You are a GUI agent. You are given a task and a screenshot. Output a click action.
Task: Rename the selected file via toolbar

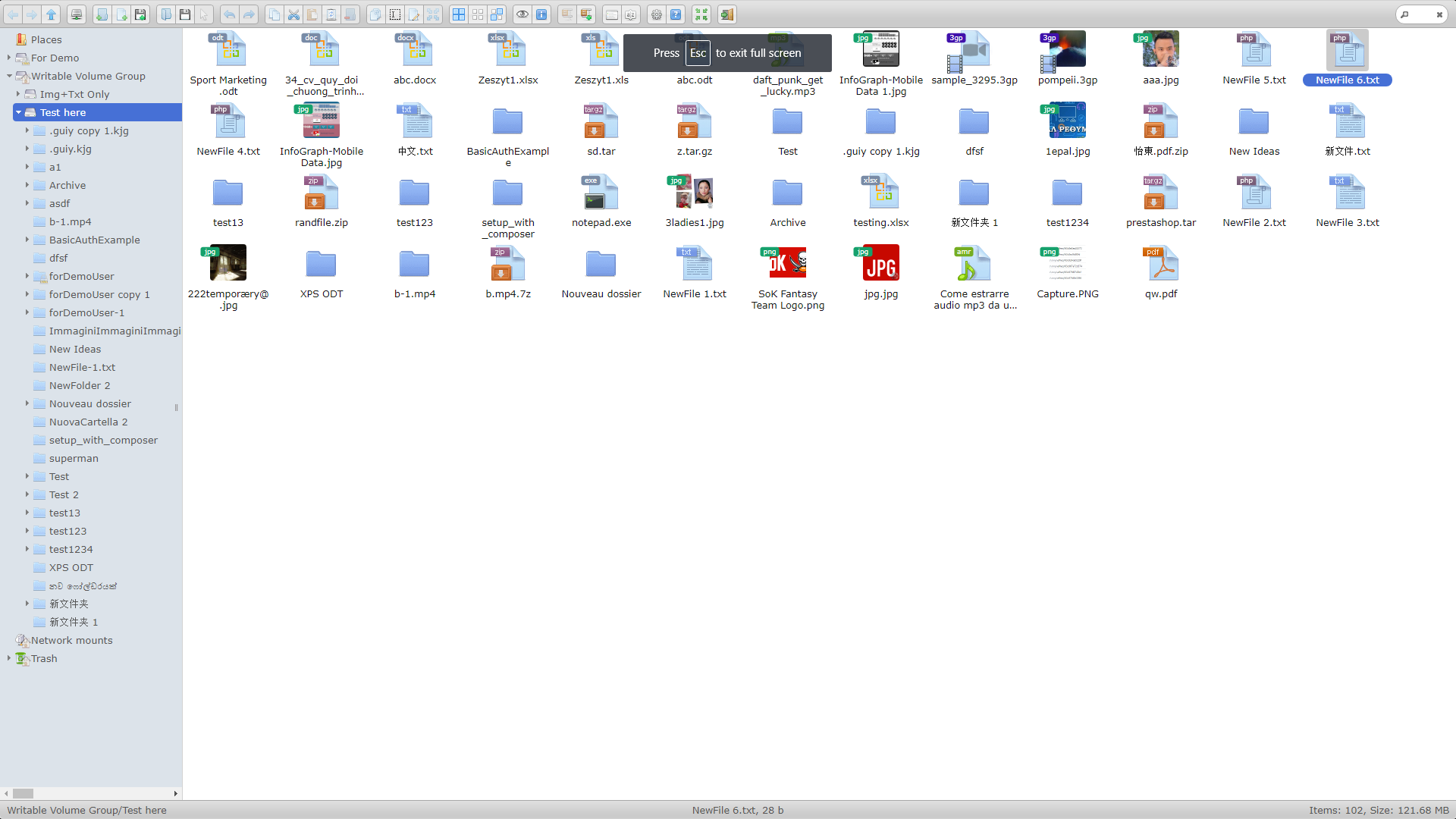pyautogui.click(x=395, y=14)
